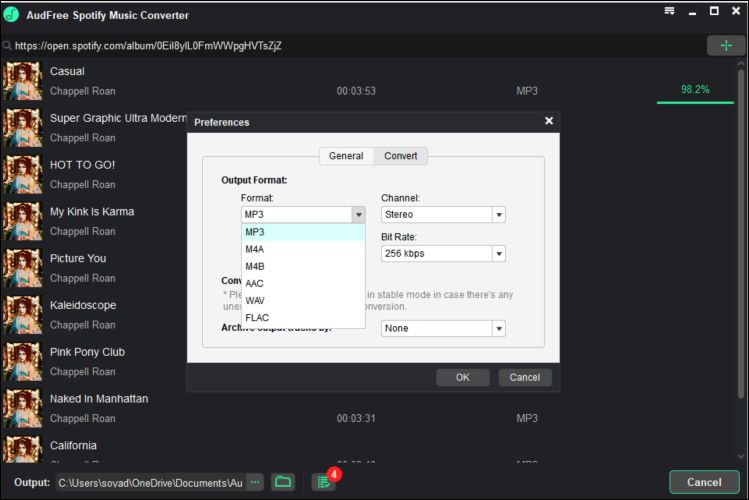This screenshot has width=749, height=500.
Task: Click OK in Preferences dialog
Action: (462, 377)
